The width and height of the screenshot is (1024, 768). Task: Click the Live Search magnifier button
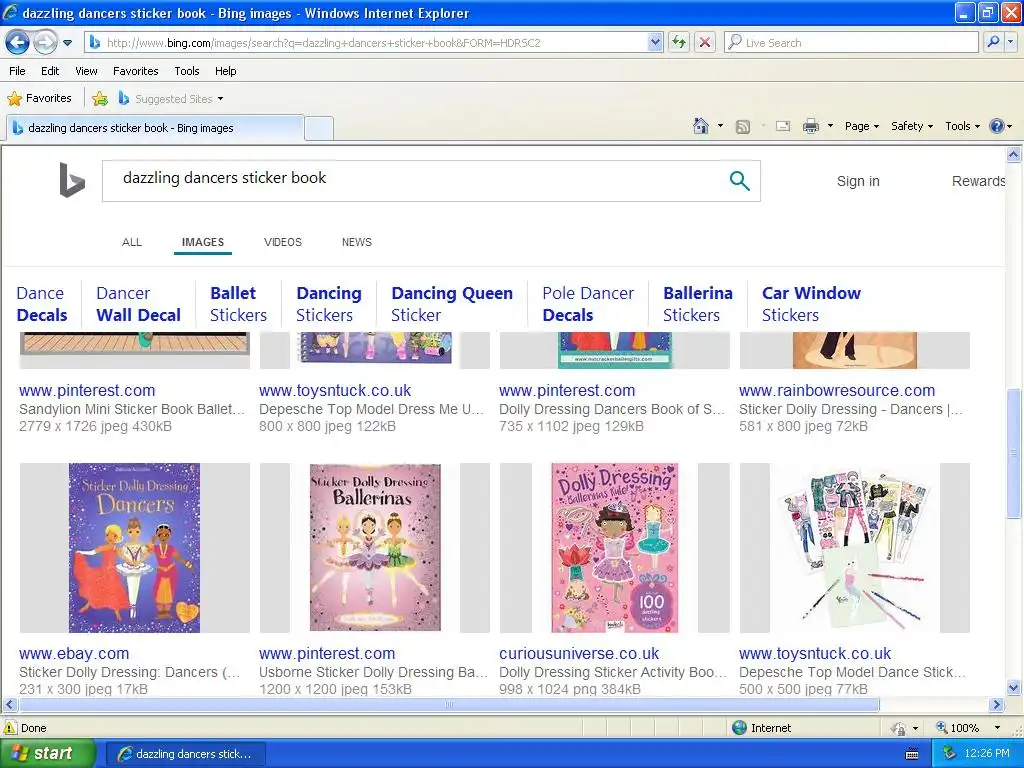click(x=993, y=43)
